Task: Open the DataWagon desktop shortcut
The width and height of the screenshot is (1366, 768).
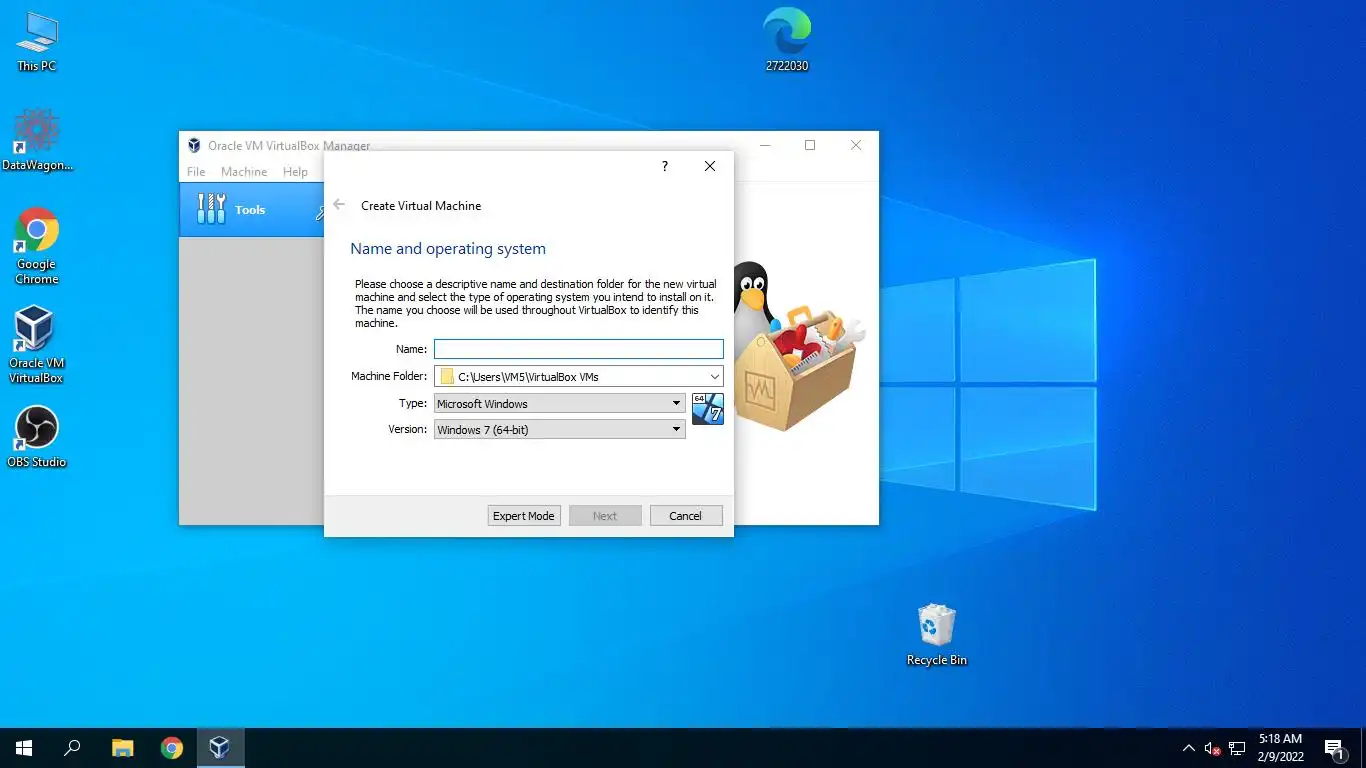Action: pyautogui.click(x=37, y=140)
